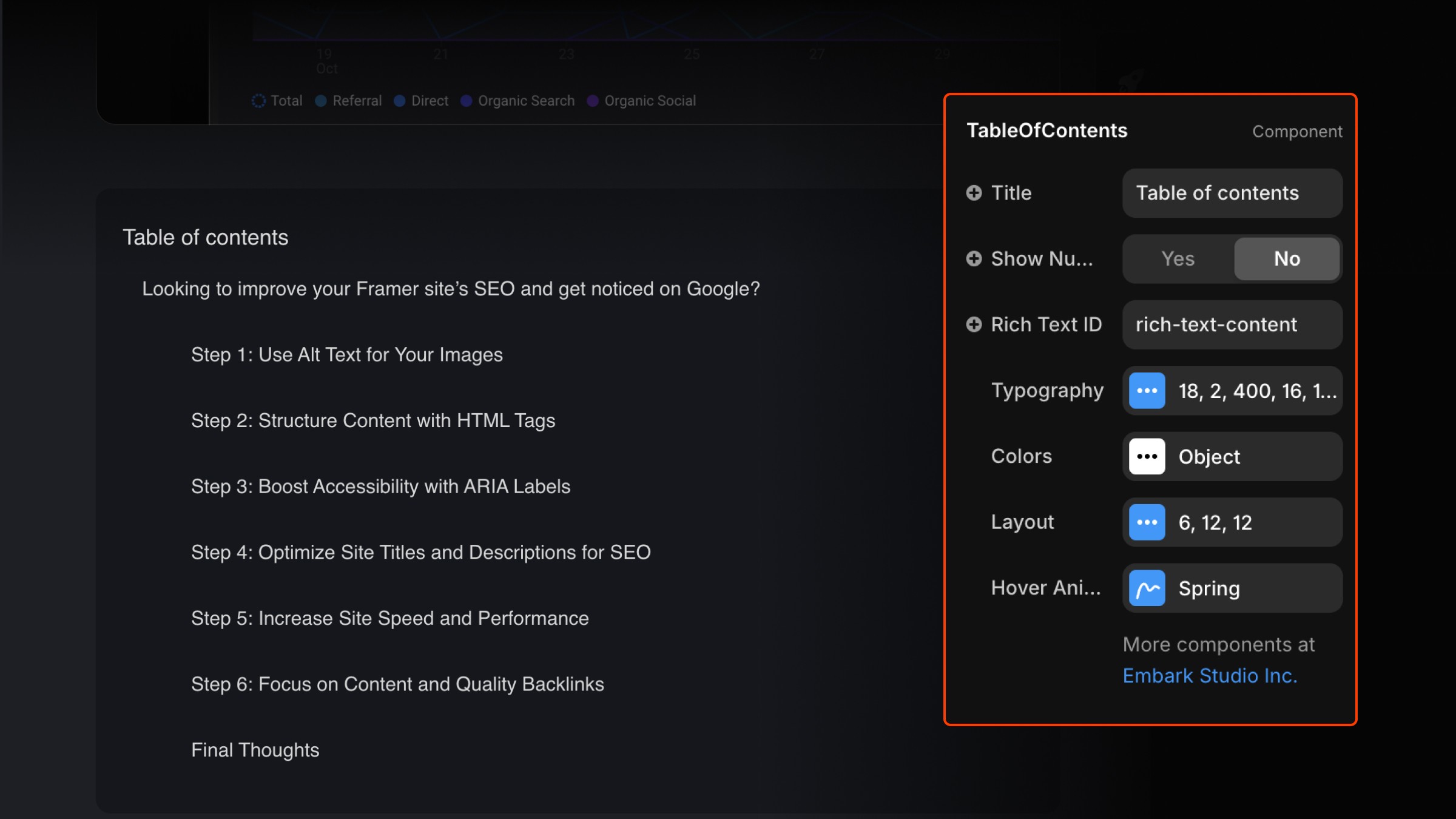This screenshot has height=819, width=1456.
Task: Toggle Show Numbers to Yes
Action: (x=1177, y=258)
